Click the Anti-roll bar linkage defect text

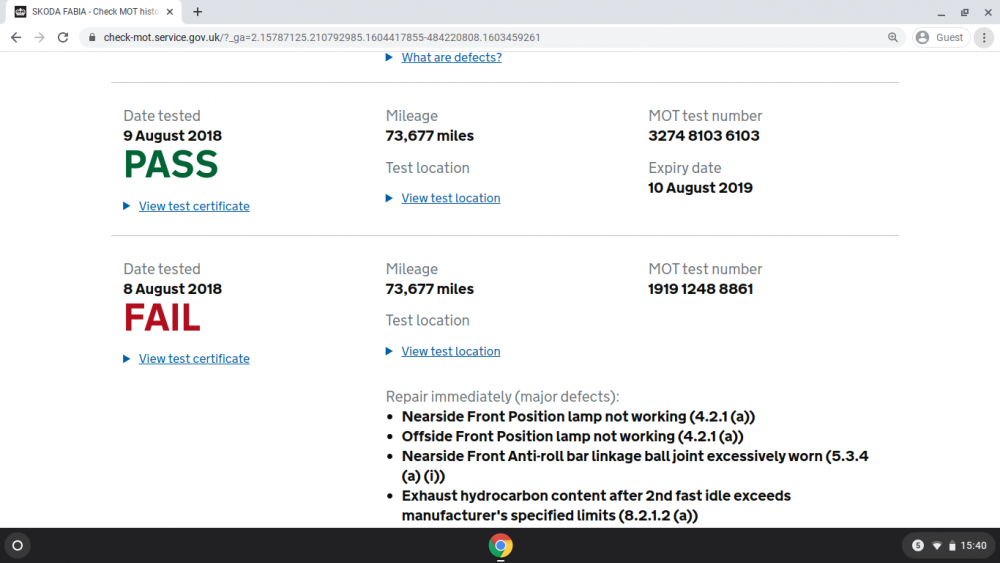pos(635,466)
